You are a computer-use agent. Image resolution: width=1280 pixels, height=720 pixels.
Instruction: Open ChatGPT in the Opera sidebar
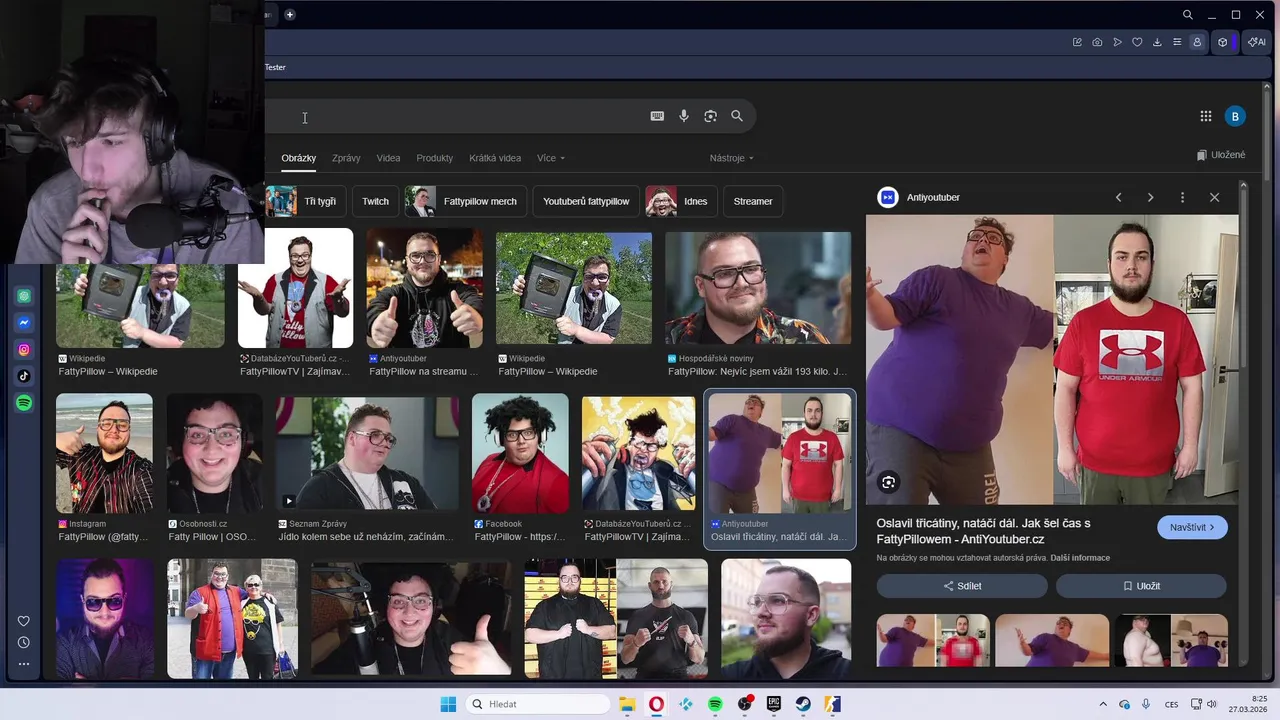tap(24, 296)
